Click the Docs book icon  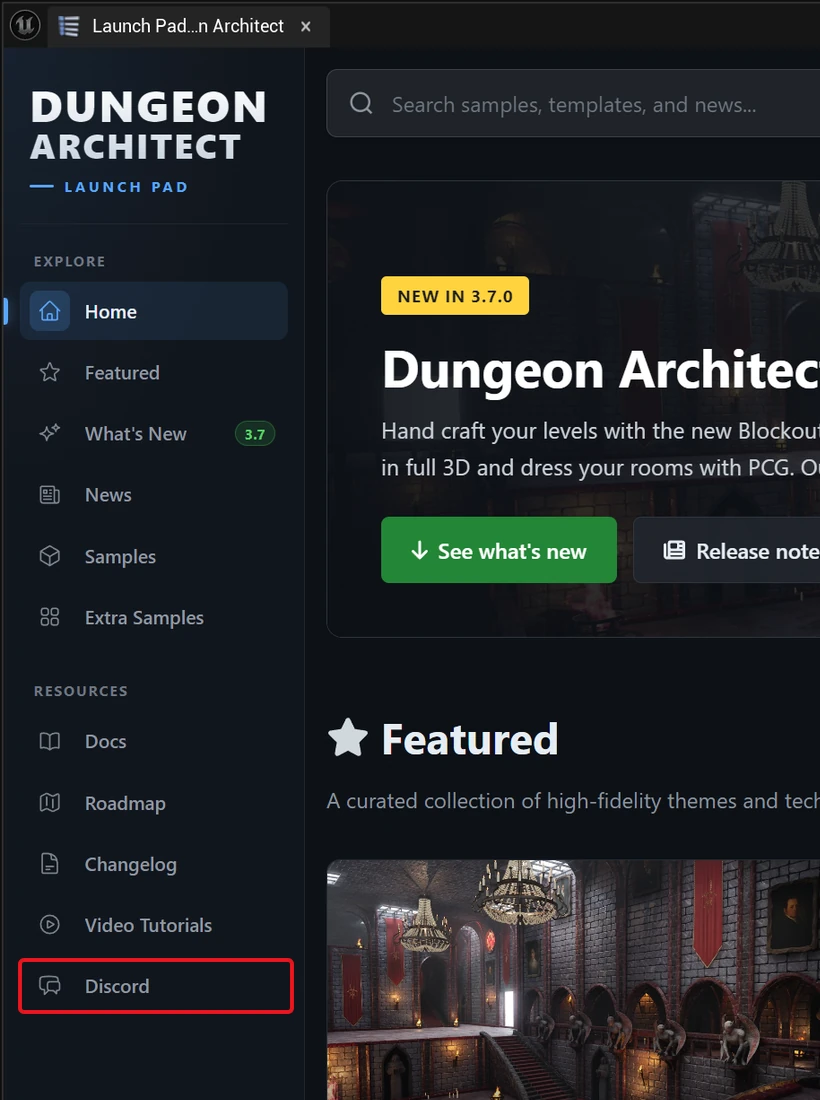tap(50, 742)
